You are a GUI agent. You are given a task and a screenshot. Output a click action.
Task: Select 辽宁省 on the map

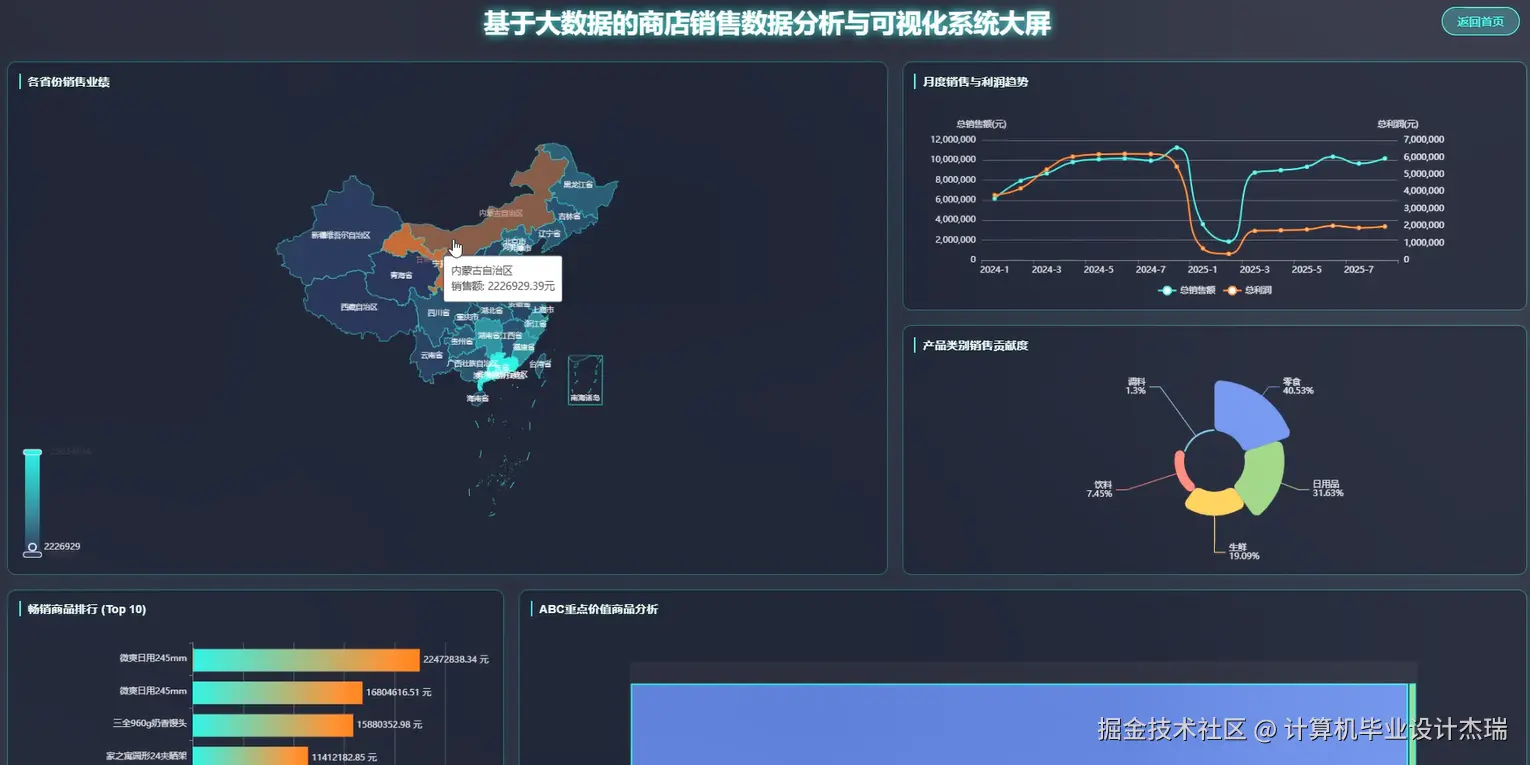click(x=549, y=233)
